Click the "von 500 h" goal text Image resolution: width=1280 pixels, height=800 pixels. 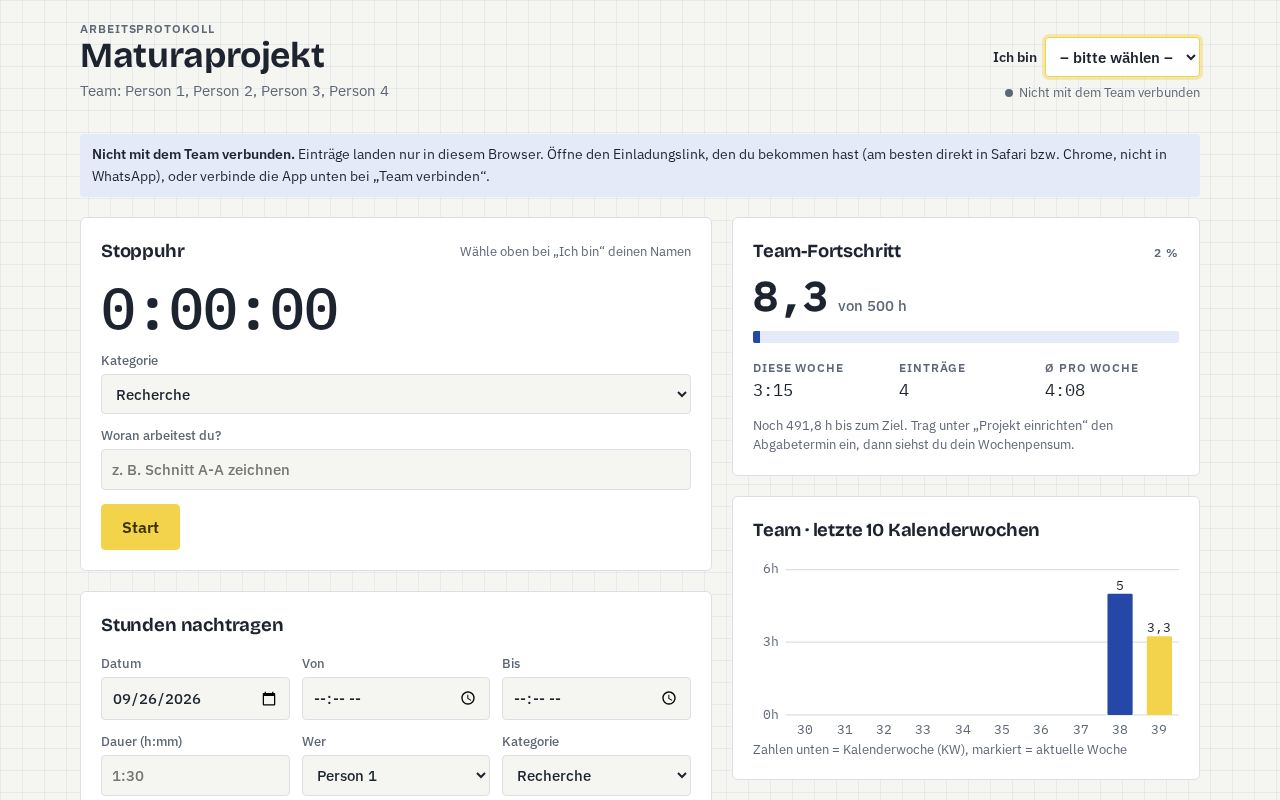(x=872, y=306)
